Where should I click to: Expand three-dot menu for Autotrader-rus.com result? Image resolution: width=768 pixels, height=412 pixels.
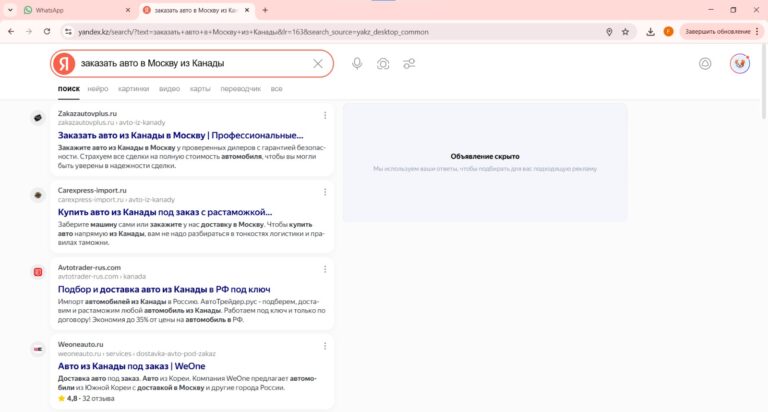pyautogui.click(x=325, y=268)
